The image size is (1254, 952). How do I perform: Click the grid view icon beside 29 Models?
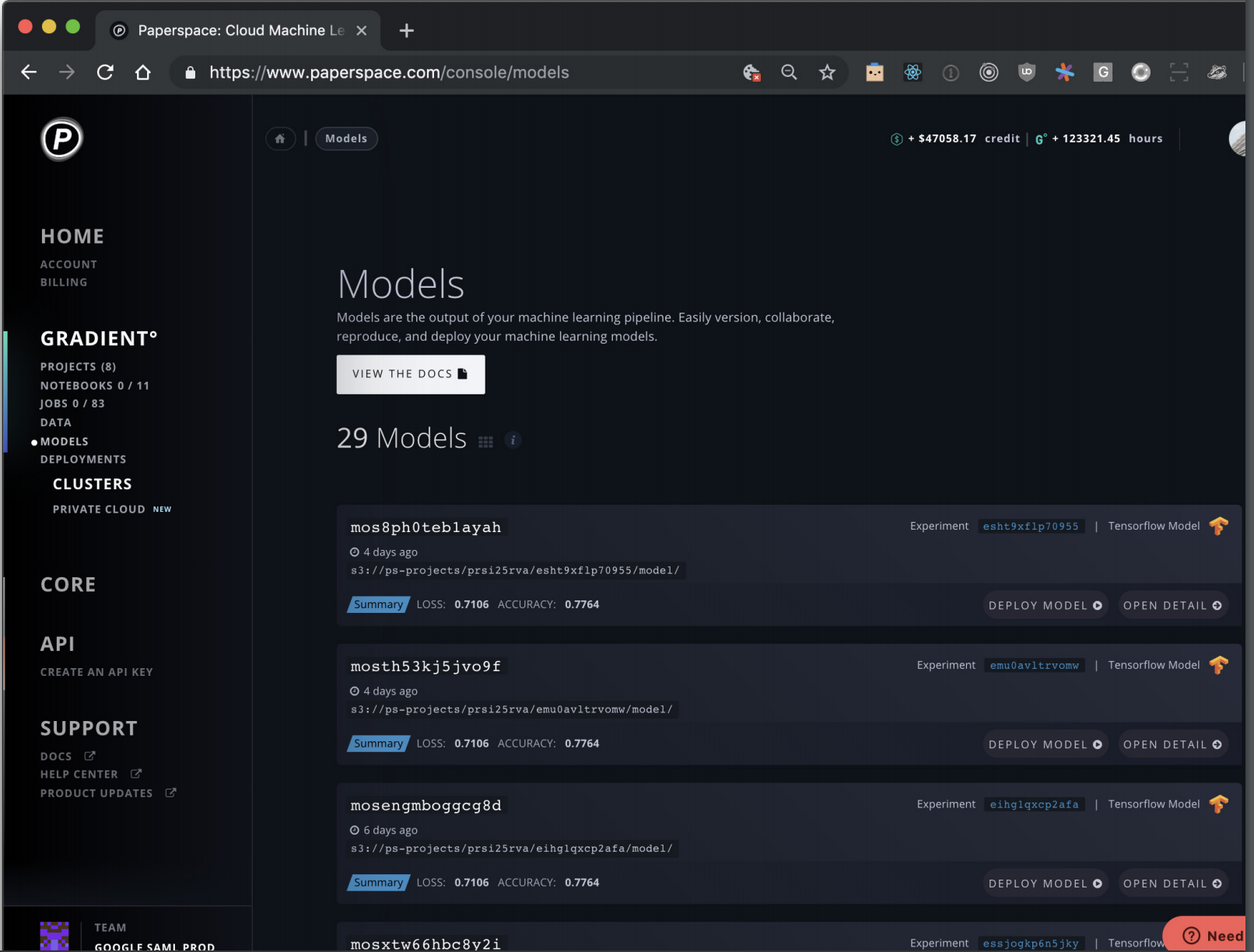click(485, 442)
